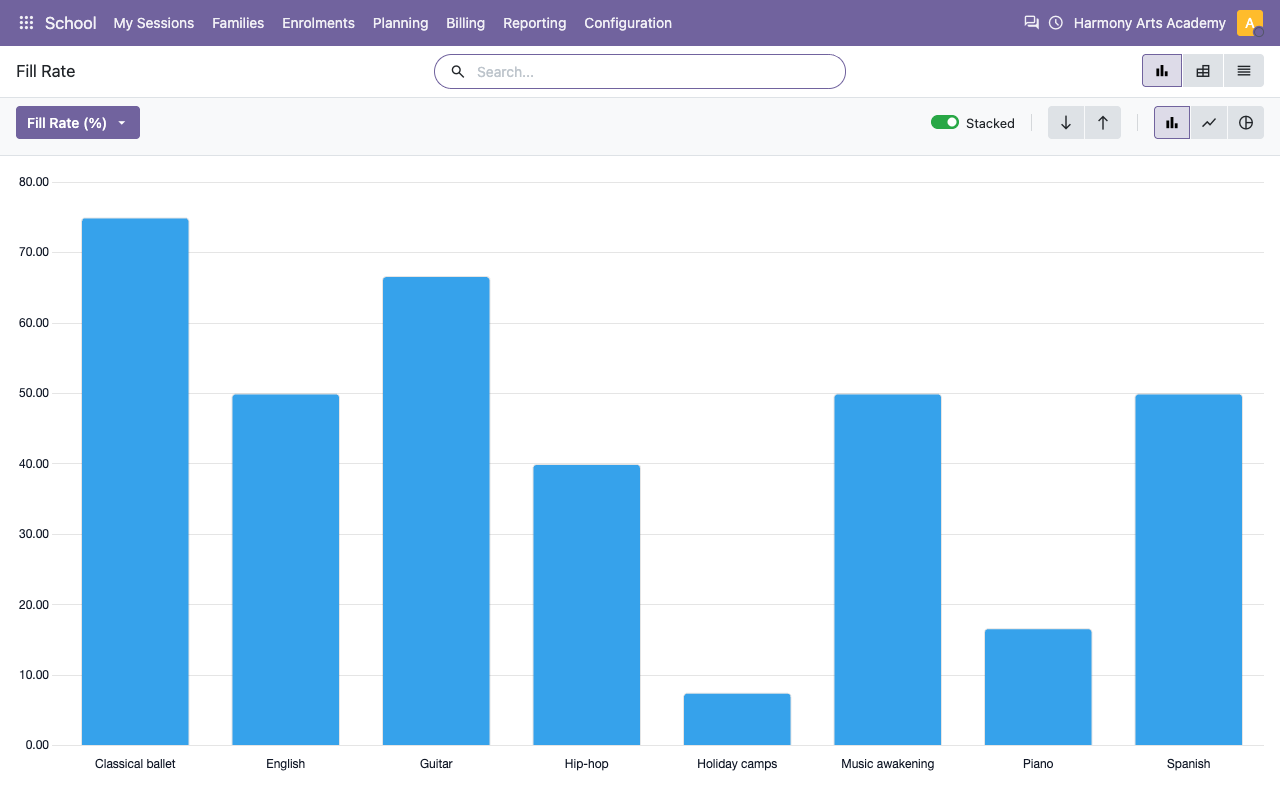Select pie chart type
Image resolution: width=1280 pixels, height=800 pixels.
tap(1246, 123)
